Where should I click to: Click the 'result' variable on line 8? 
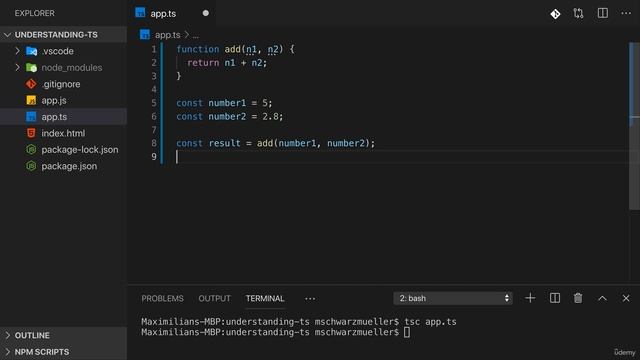point(224,143)
